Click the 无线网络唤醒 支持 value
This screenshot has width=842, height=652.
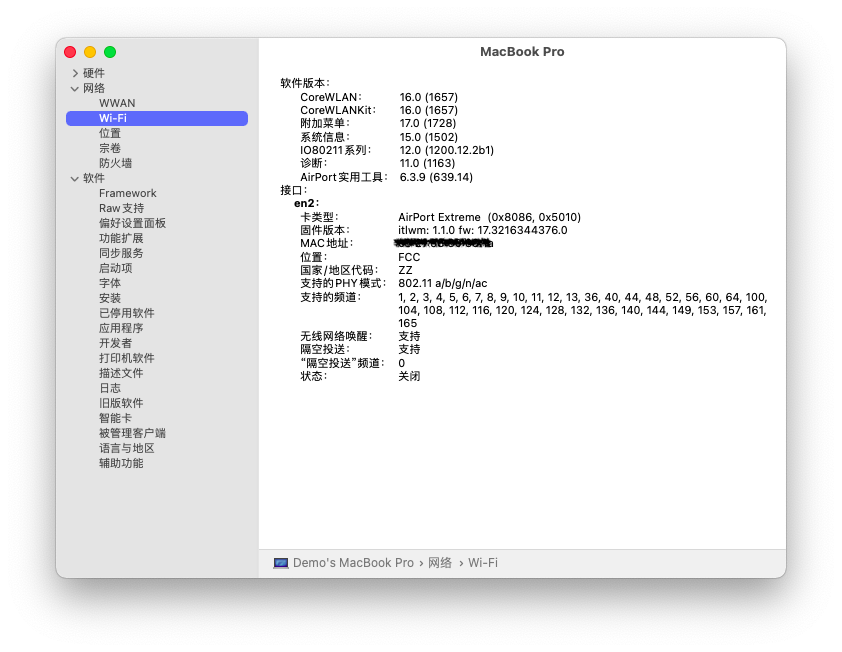409,336
